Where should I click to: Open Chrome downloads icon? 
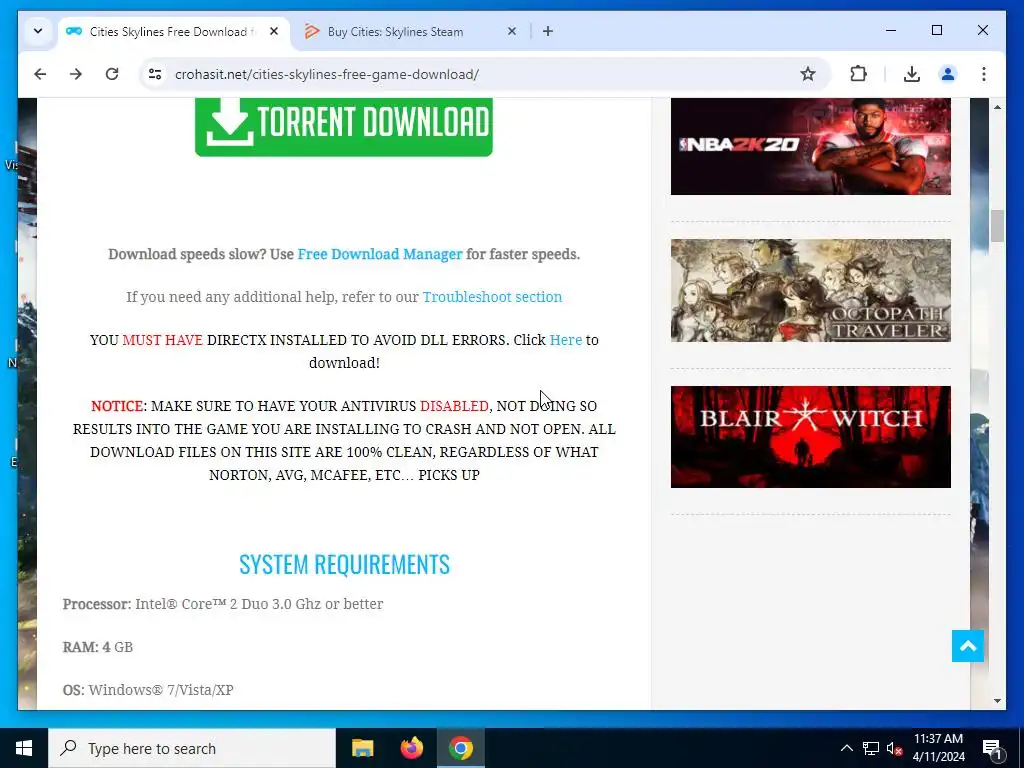(x=912, y=74)
